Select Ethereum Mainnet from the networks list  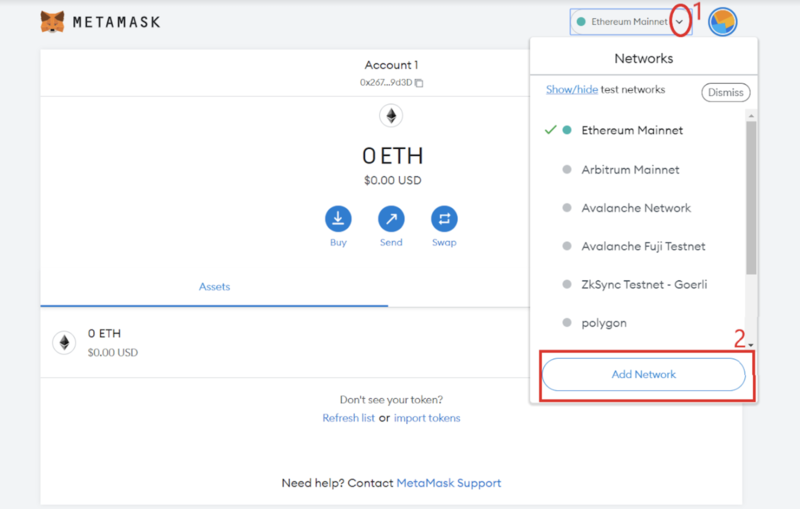pos(632,130)
